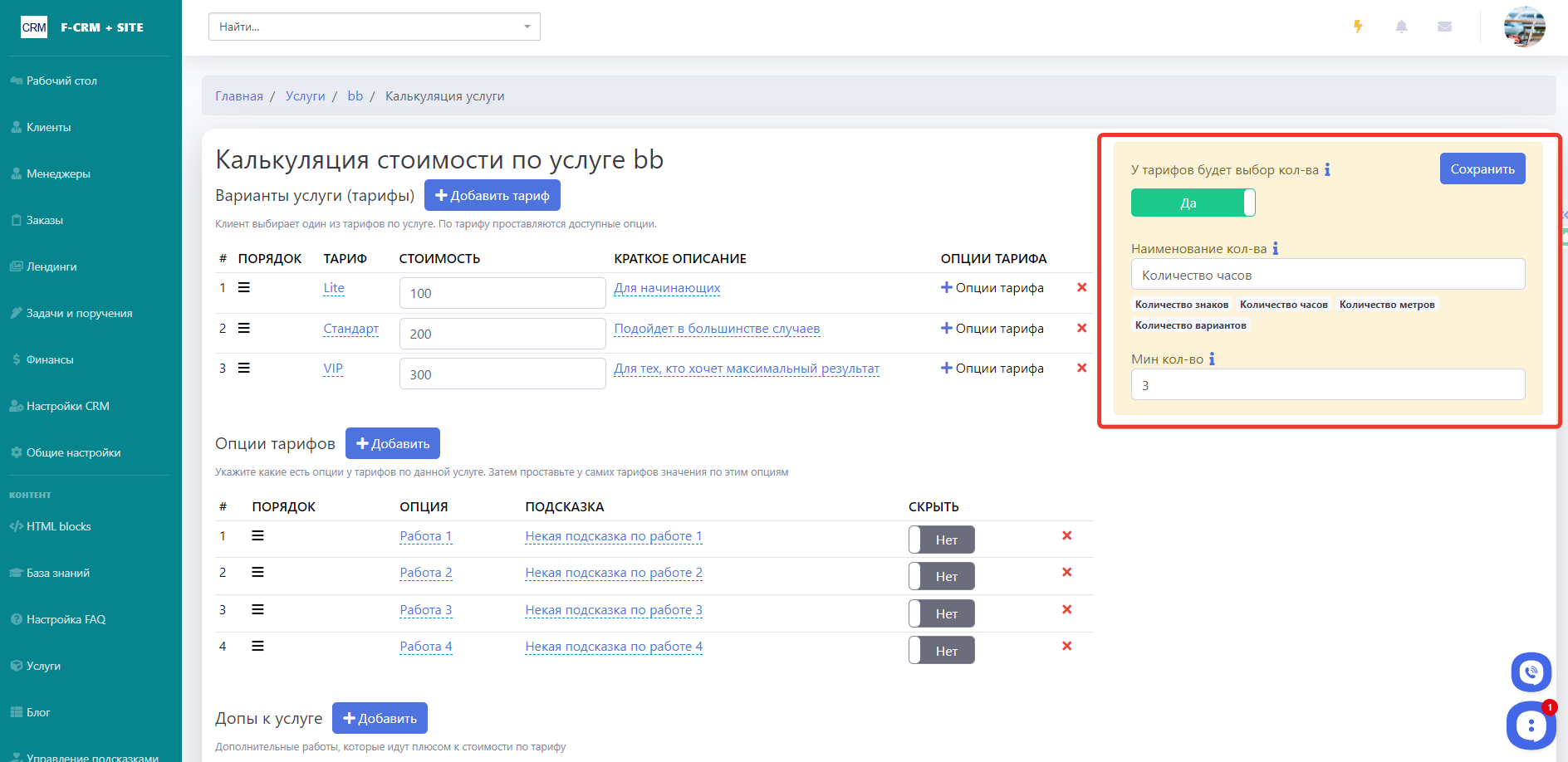Remove the Работа 3 option row
1568x762 pixels.
[x=1066, y=609]
